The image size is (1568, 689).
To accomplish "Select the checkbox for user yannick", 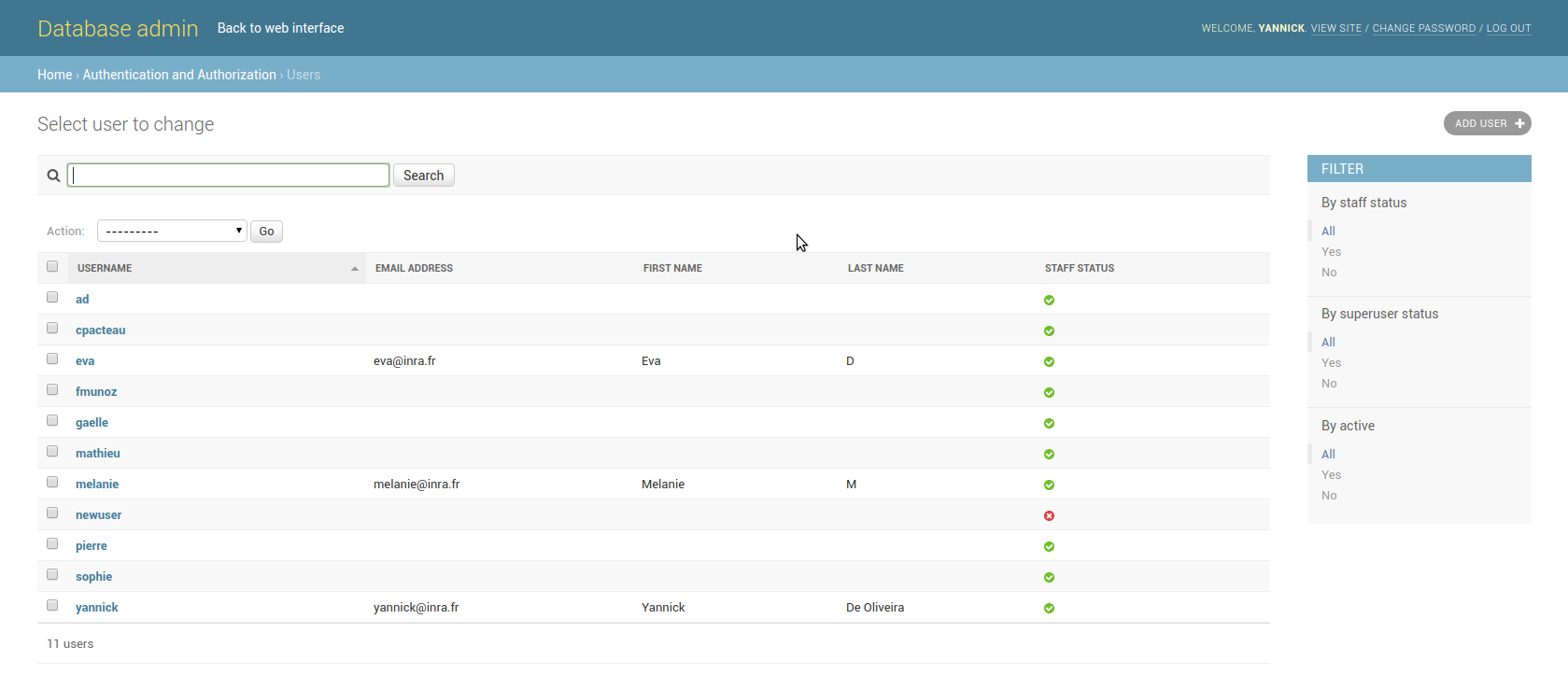I will 52,605.
